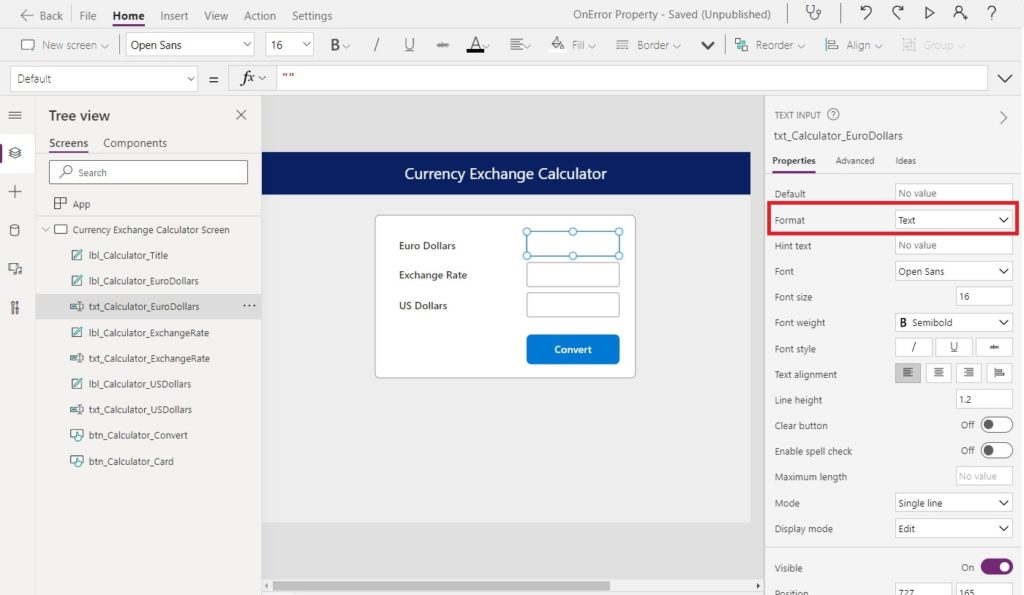Viewport: 1024px width, 595px height.
Task: Select the Tree view icon in left rail
Action: (x=16, y=154)
